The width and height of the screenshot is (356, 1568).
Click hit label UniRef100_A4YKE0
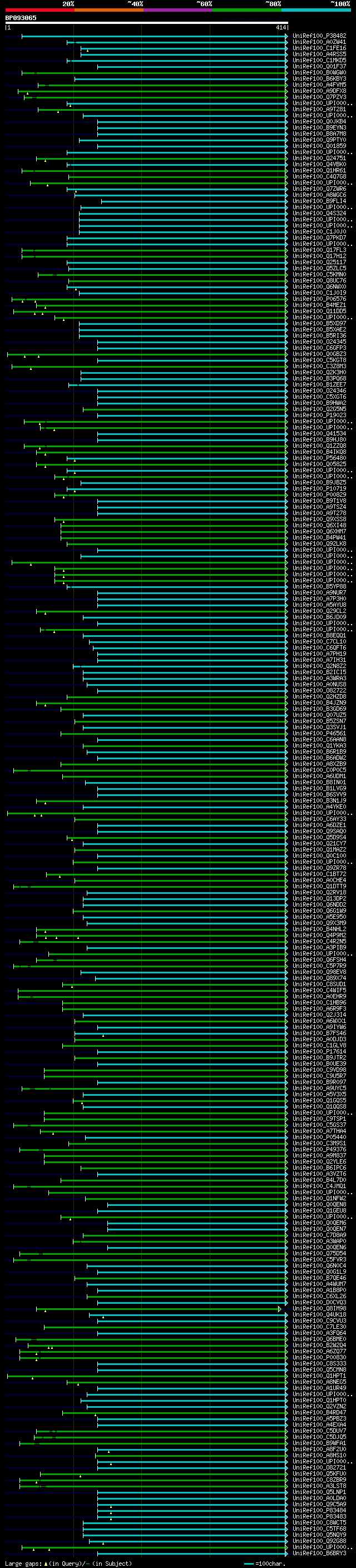coord(319,807)
